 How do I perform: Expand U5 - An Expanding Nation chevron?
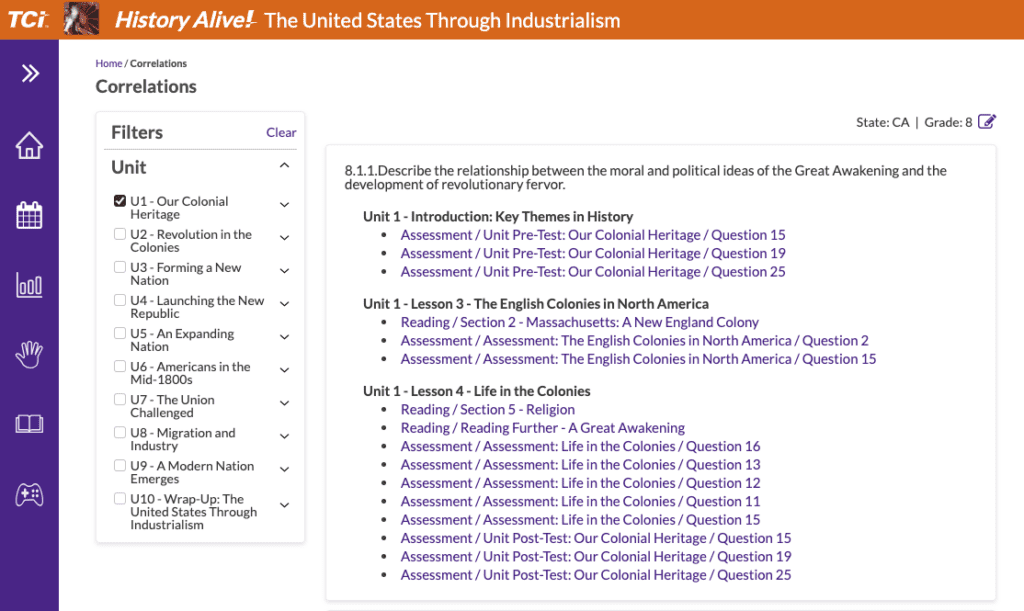pyautogui.click(x=284, y=337)
